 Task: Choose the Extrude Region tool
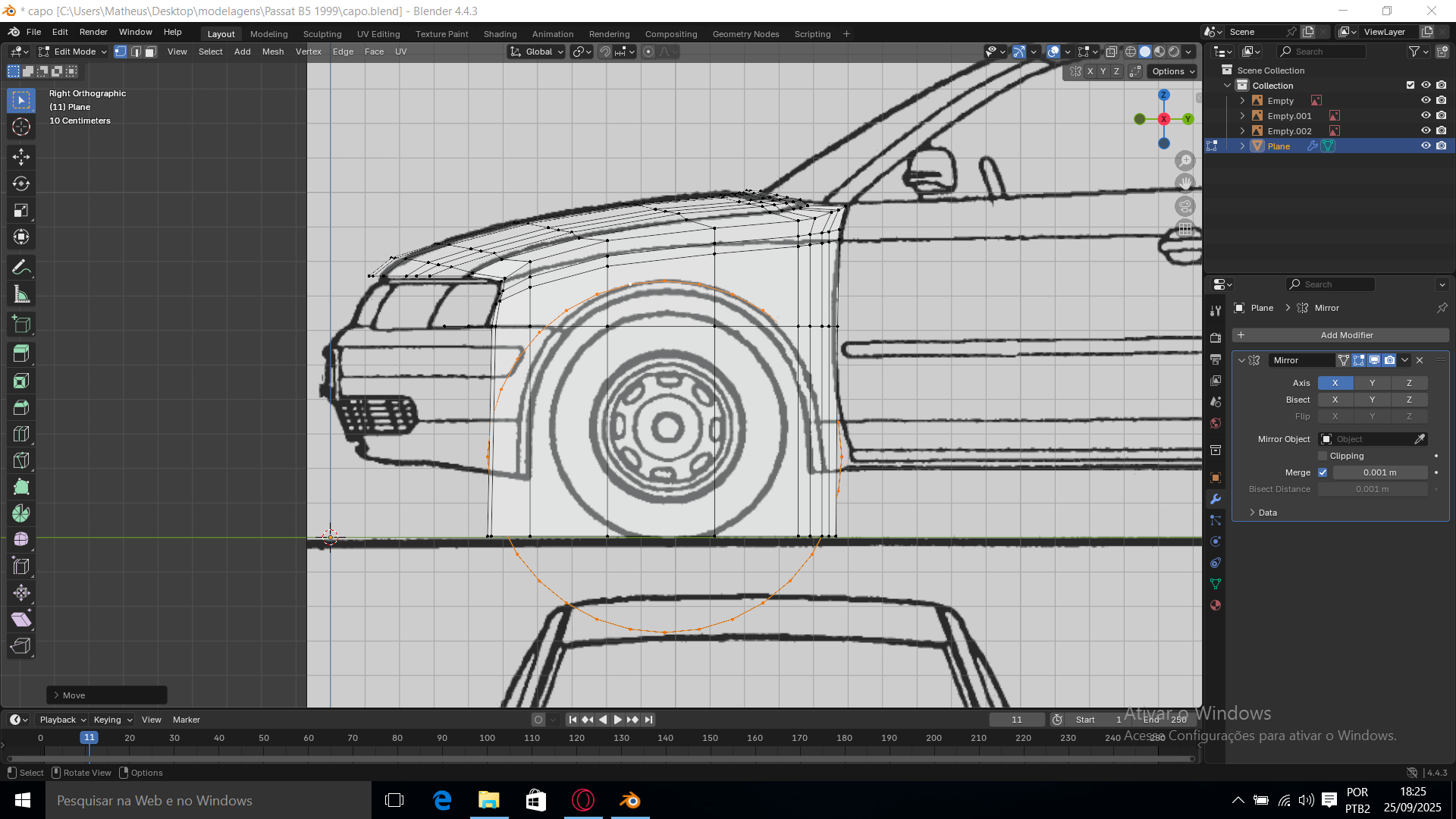click(x=21, y=353)
